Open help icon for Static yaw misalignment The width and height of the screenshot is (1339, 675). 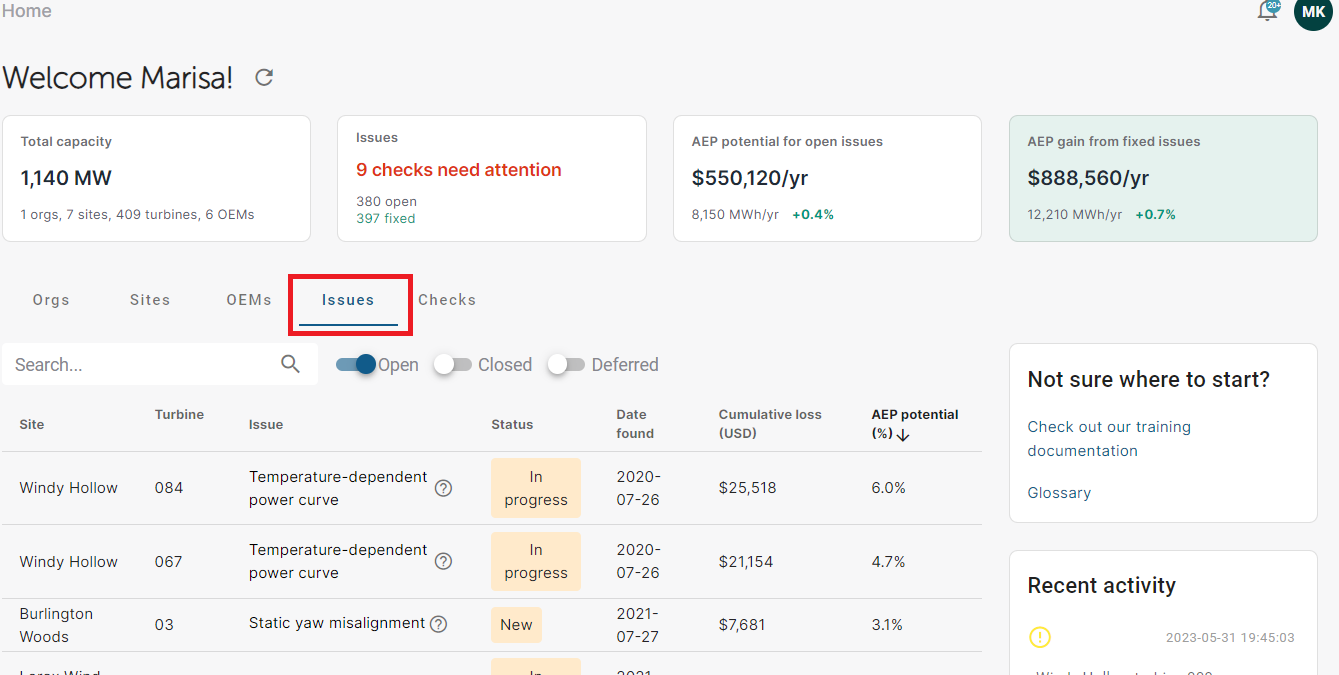click(438, 624)
